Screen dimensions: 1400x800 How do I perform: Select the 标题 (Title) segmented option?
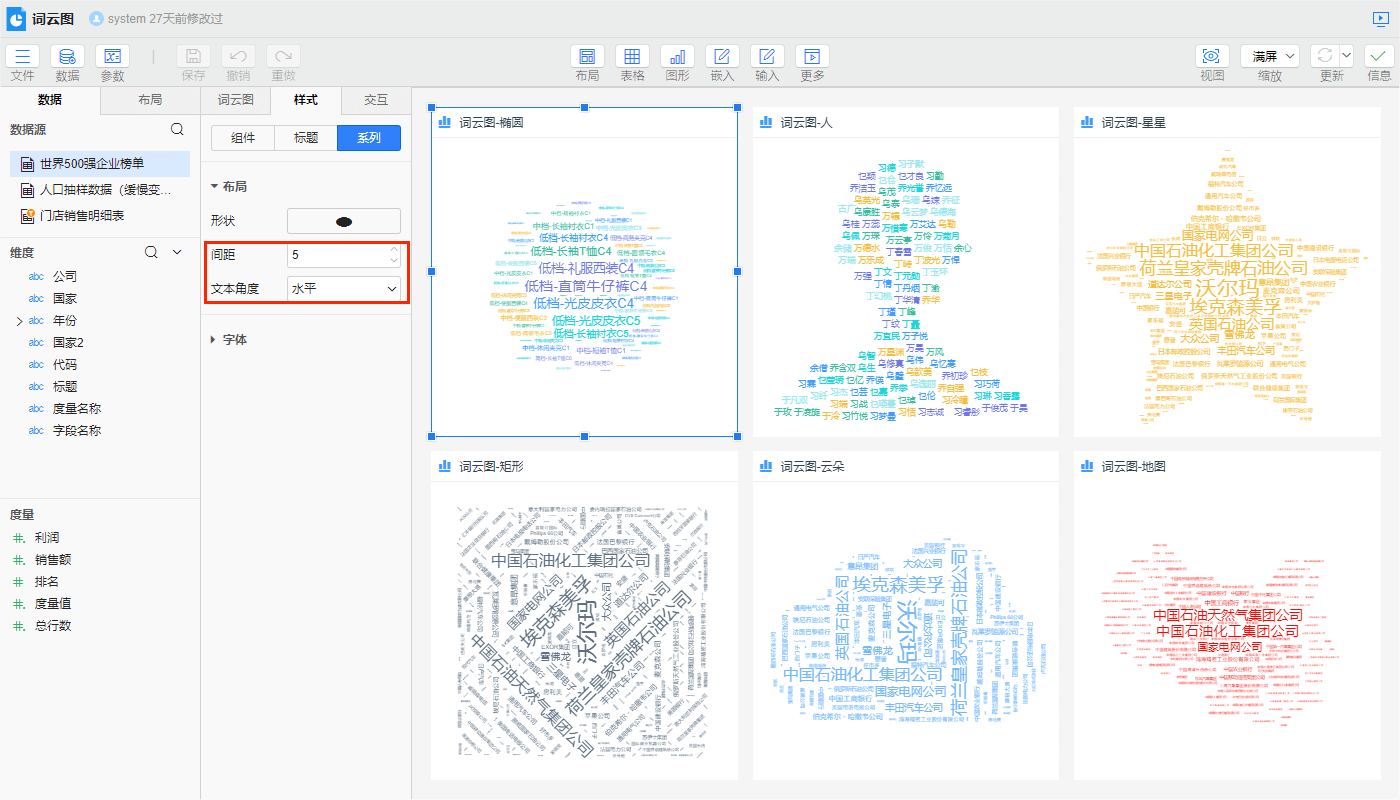point(306,138)
